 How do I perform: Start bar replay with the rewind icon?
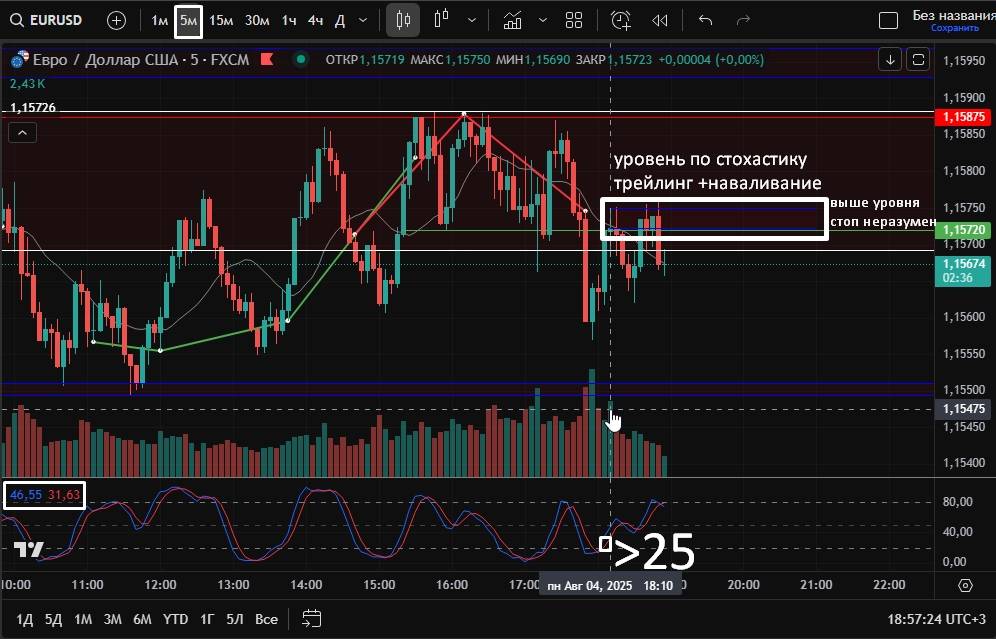[659, 20]
